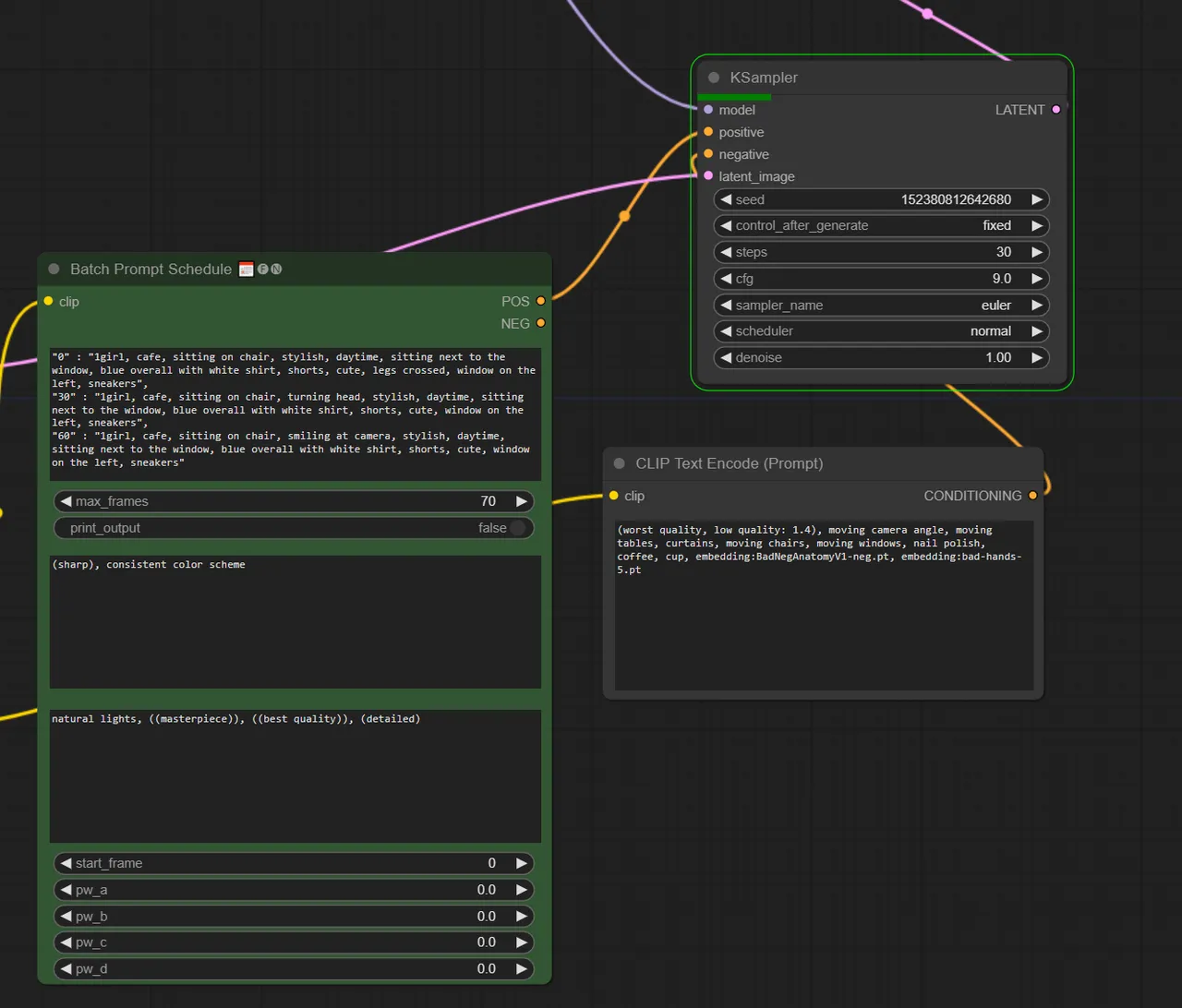The image size is (1182, 1008).
Task: Toggle the print_output switch
Action: [517, 528]
